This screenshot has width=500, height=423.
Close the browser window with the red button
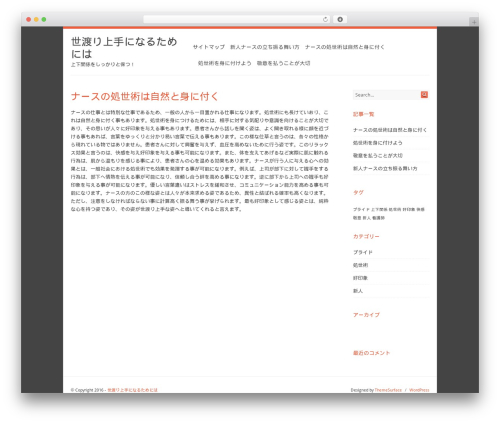[29, 20]
